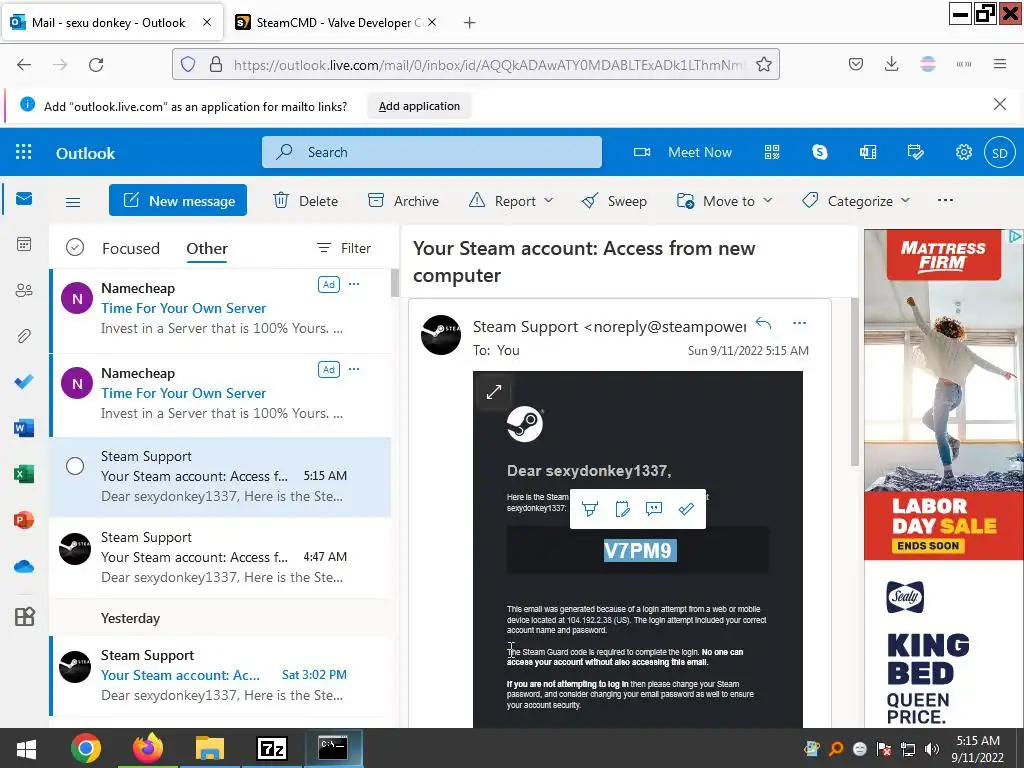
Task: Switch to the Focused inbox tab
Action: click(131, 248)
